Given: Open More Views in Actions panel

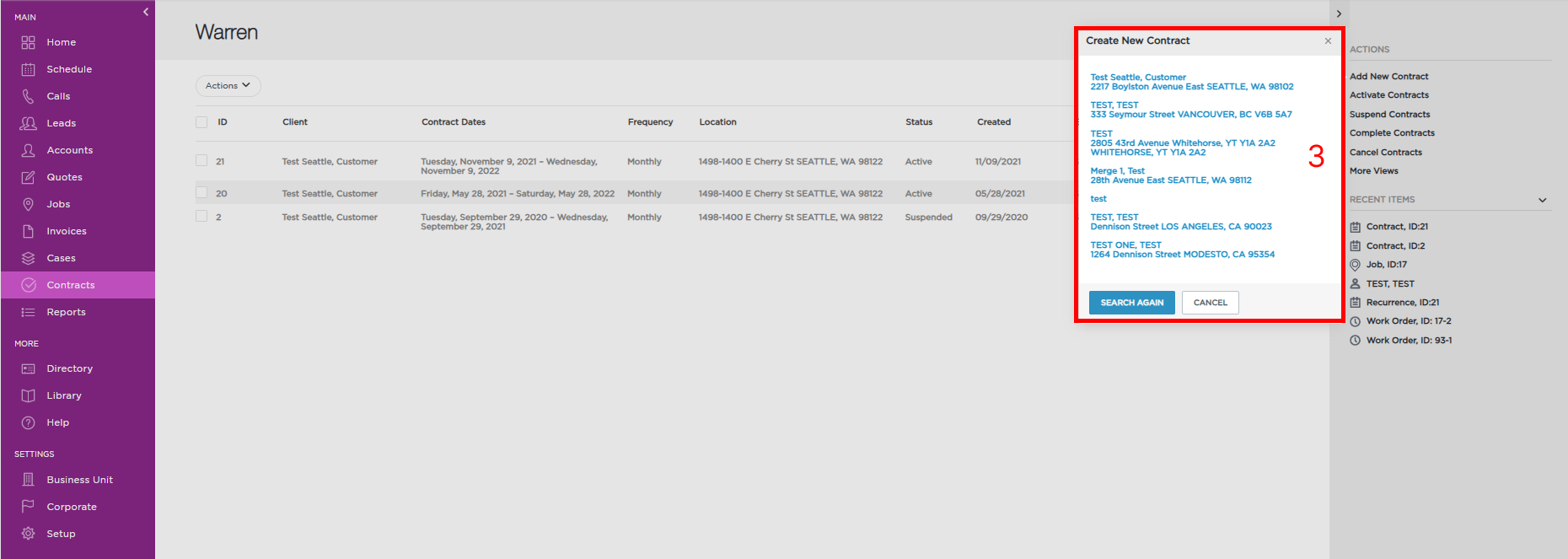Looking at the screenshot, I should pyautogui.click(x=1373, y=171).
